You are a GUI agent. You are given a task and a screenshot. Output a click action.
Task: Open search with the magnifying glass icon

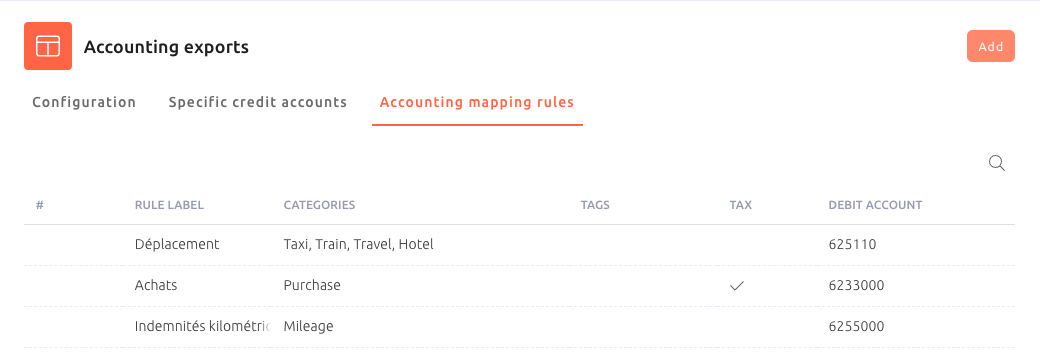(x=997, y=163)
